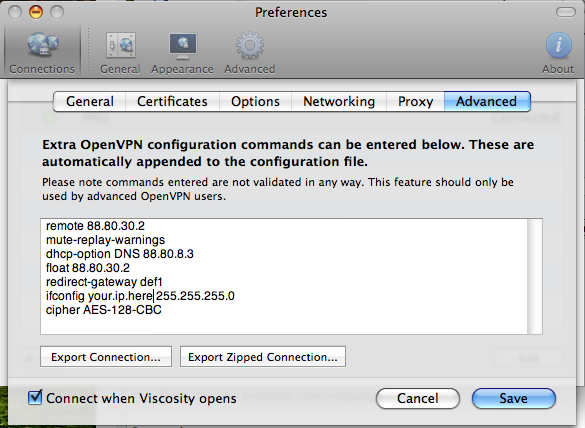Open the About info icon

[559, 45]
